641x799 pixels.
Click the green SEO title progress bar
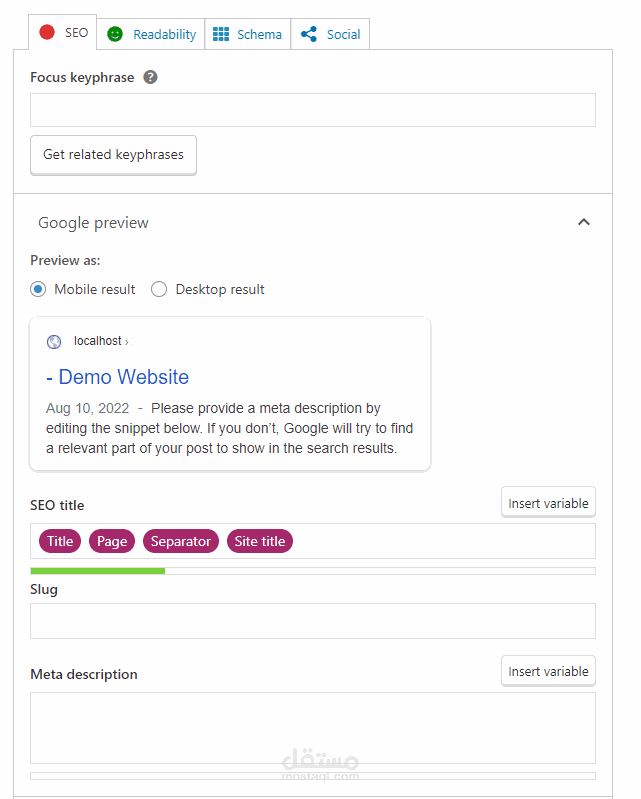[x=98, y=570]
